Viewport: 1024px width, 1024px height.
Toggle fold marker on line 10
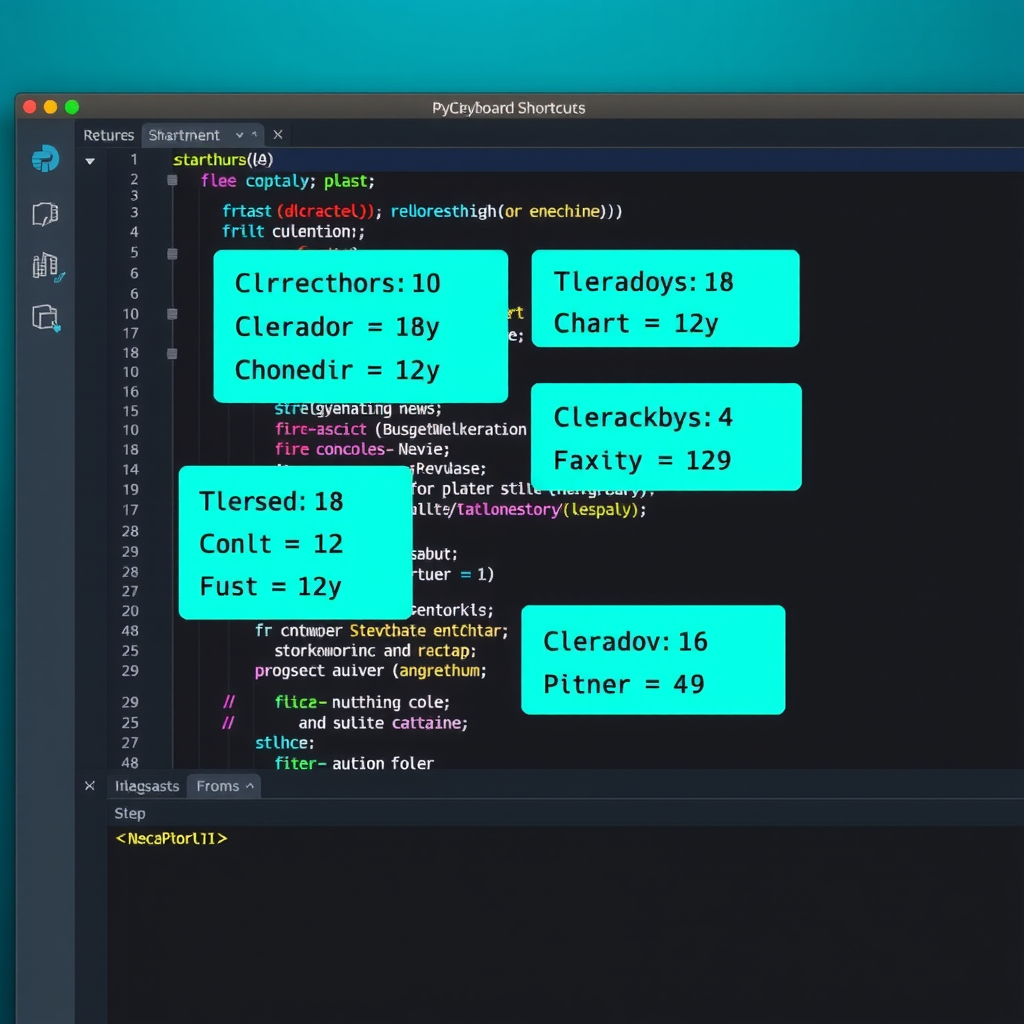coord(172,314)
